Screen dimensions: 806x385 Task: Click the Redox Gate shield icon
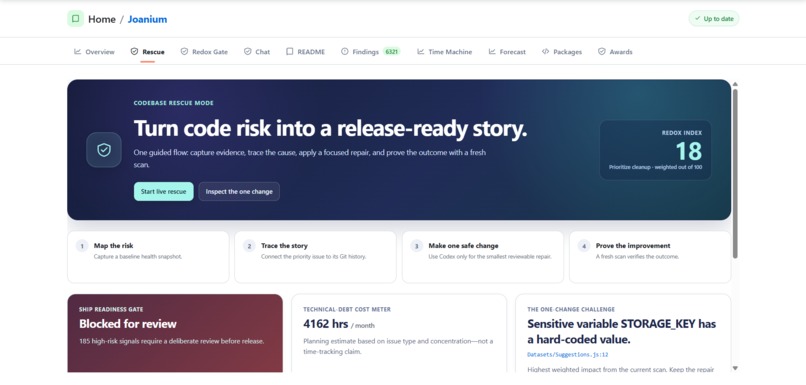tap(184, 51)
